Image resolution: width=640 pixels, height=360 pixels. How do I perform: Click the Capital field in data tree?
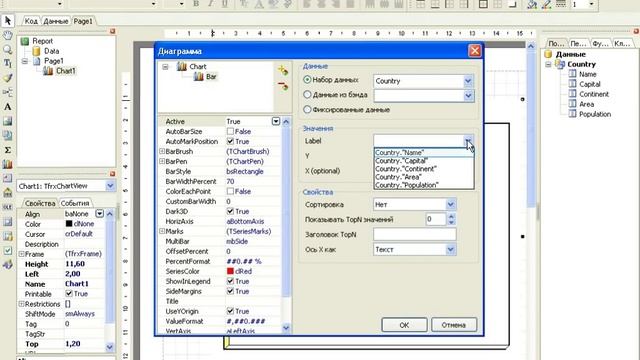click(589, 84)
